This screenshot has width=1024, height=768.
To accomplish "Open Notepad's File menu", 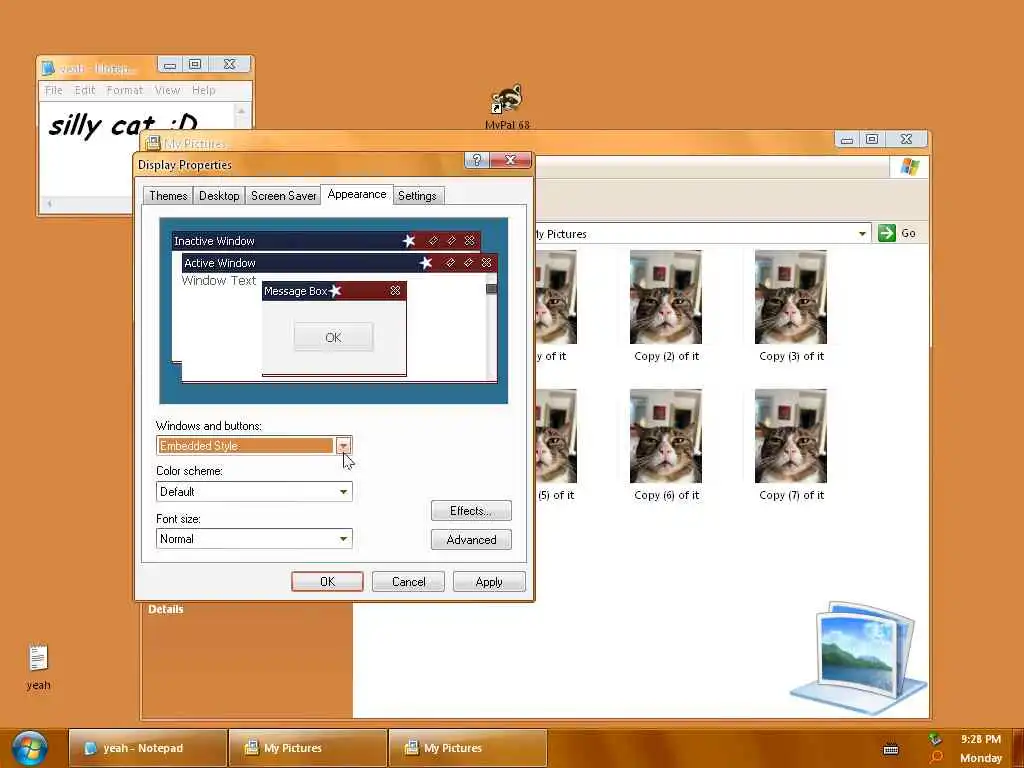I will click(54, 90).
